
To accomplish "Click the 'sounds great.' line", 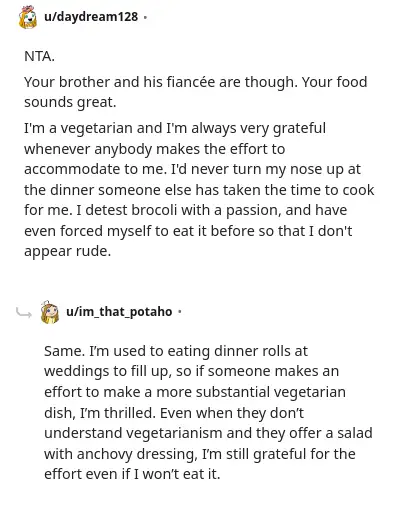I will pos(70,102).
